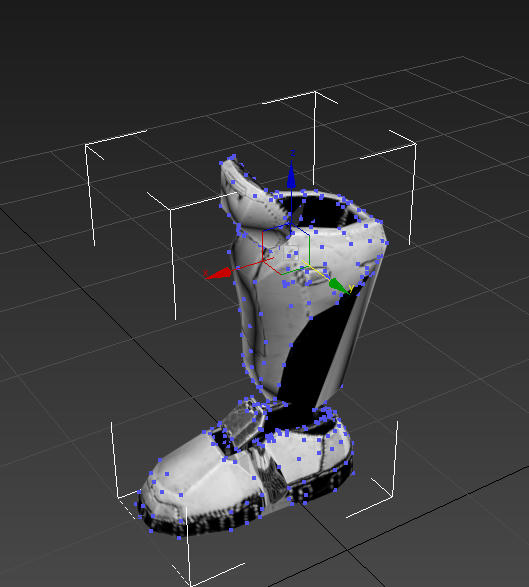Click the green Y axis arrowhead

click(339, 286)
